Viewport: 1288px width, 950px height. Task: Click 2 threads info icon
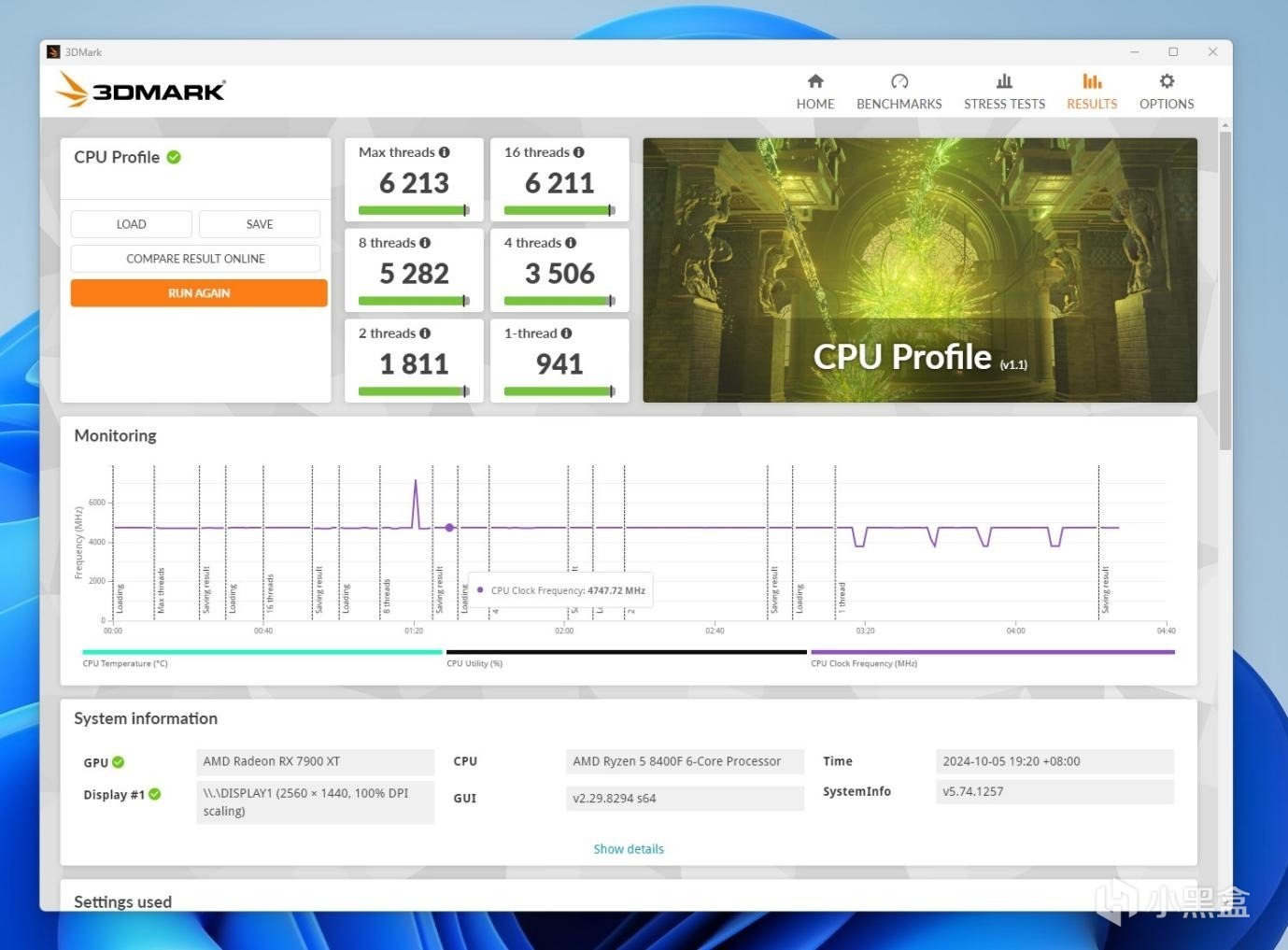click(425, 333)
